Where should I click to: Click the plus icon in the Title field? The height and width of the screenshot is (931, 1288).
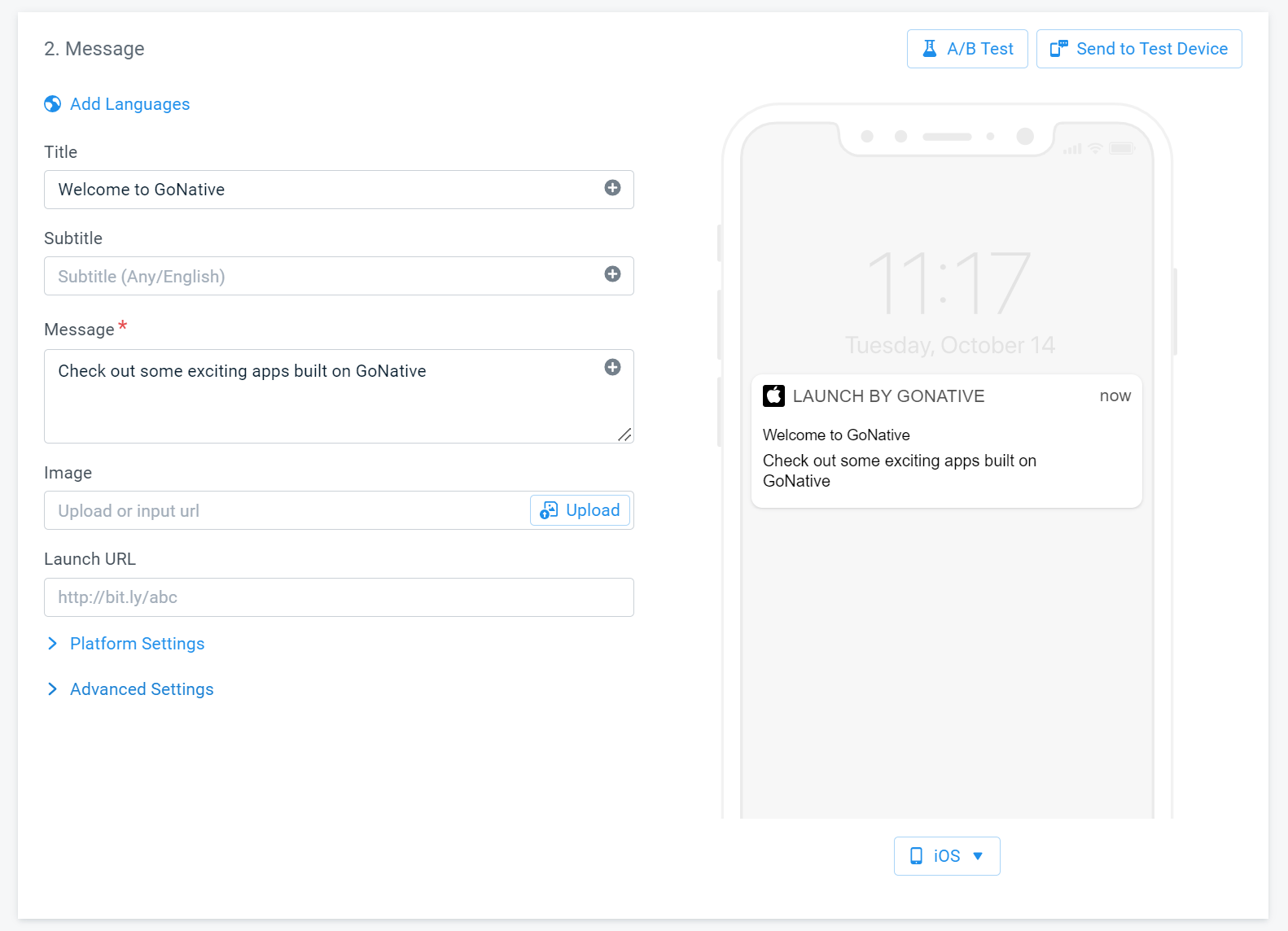[x=612, y=187]
